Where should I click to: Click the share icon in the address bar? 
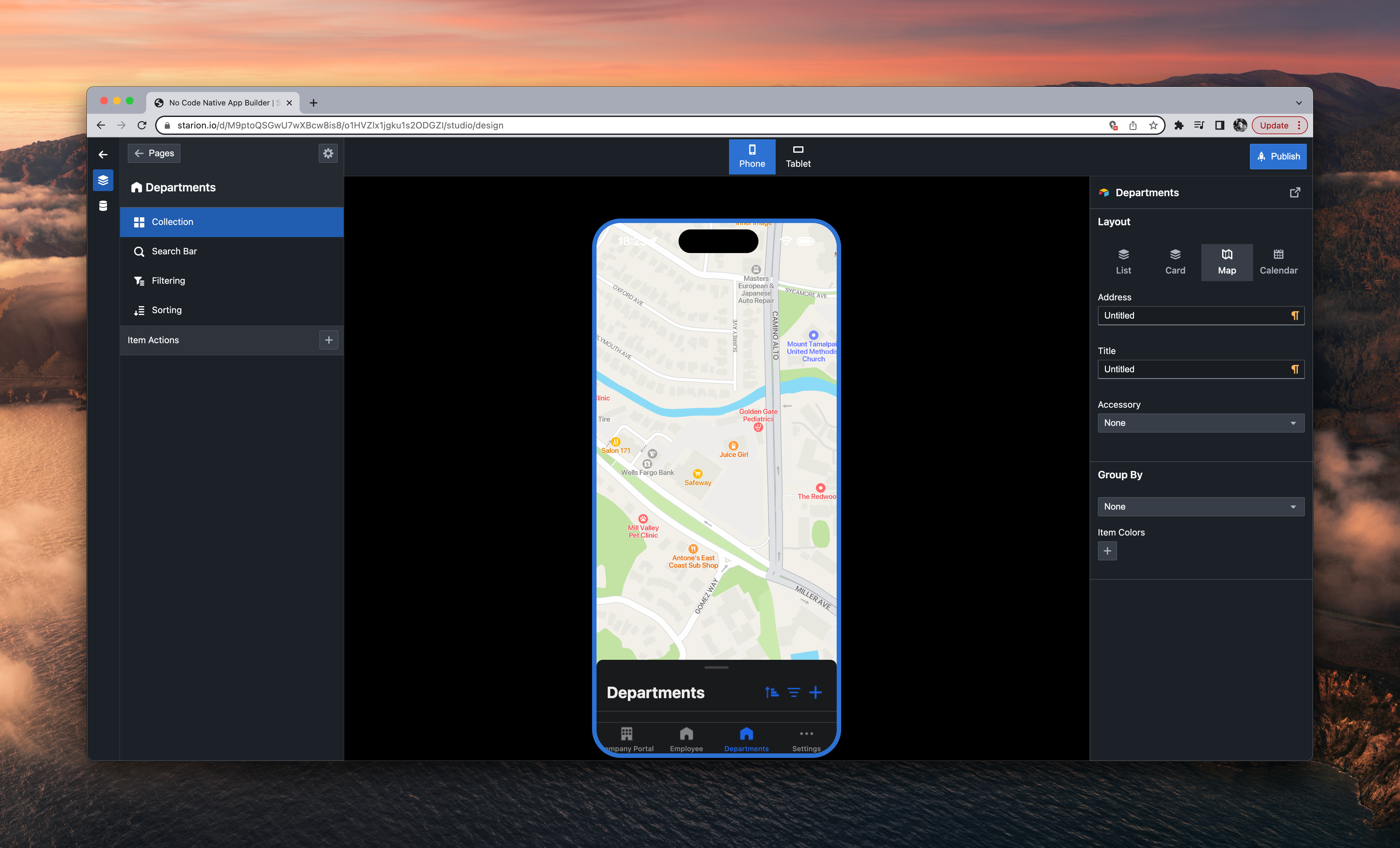(1132, 125)
